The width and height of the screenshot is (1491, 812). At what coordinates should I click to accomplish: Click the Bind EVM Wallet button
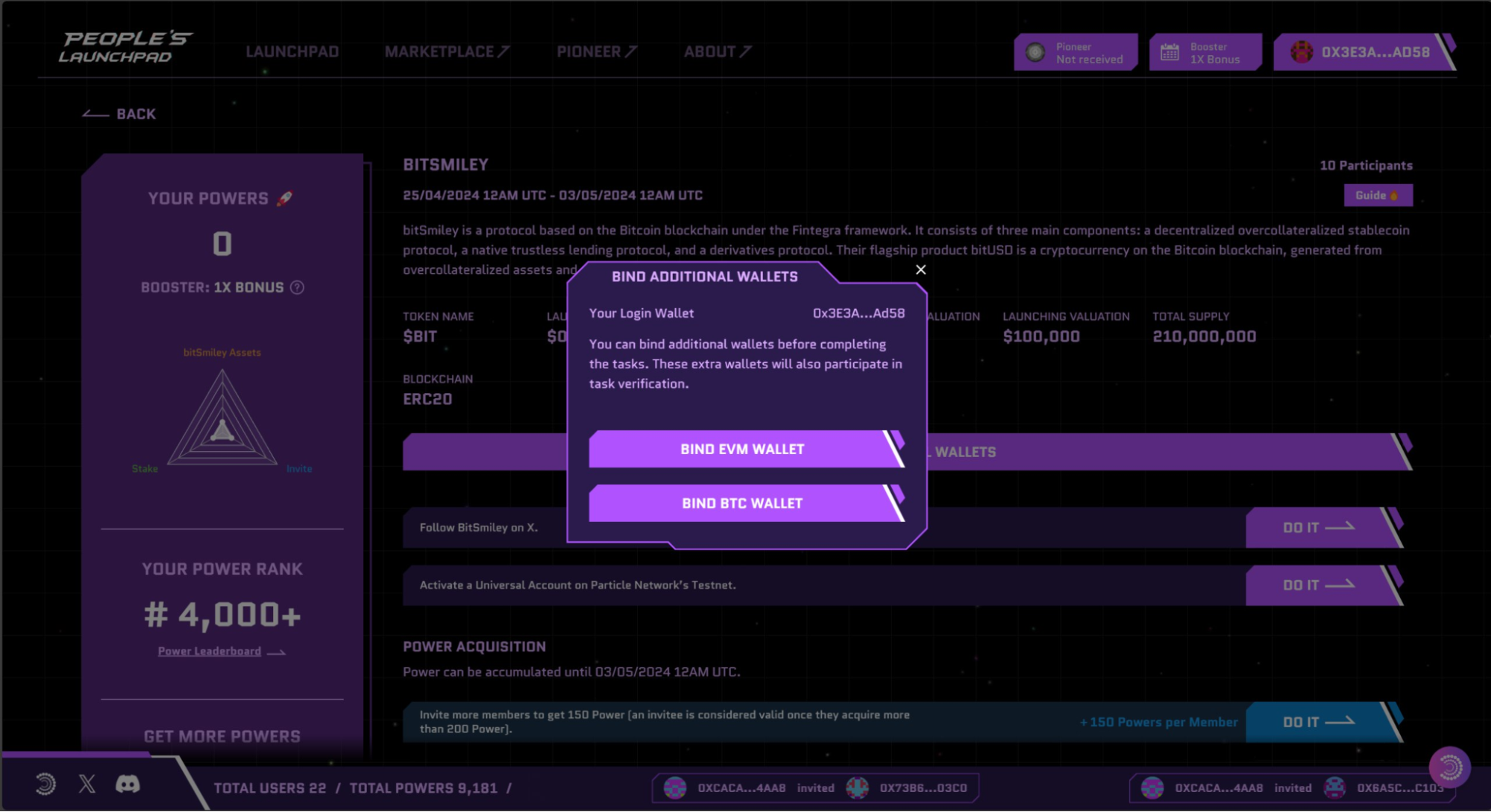[x=742, y=449]
